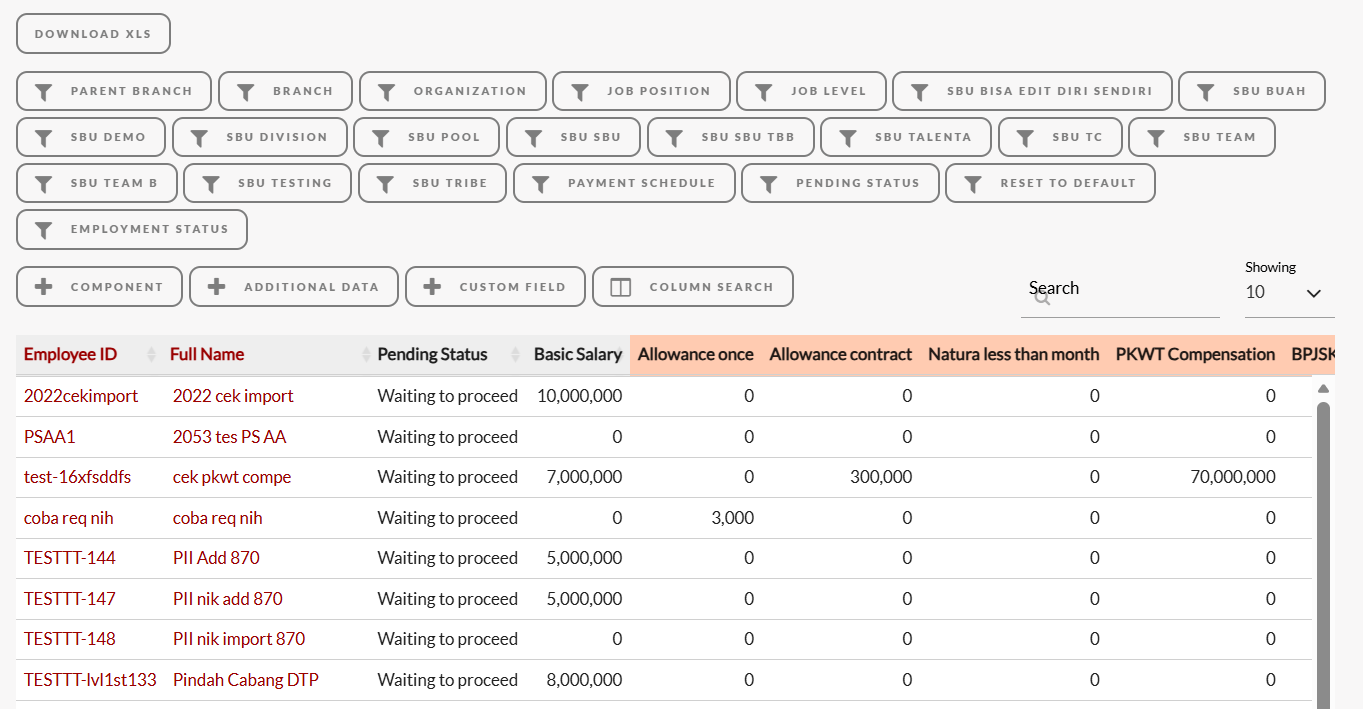Open the Showing 10 rows dropdown

point(1289,293)
